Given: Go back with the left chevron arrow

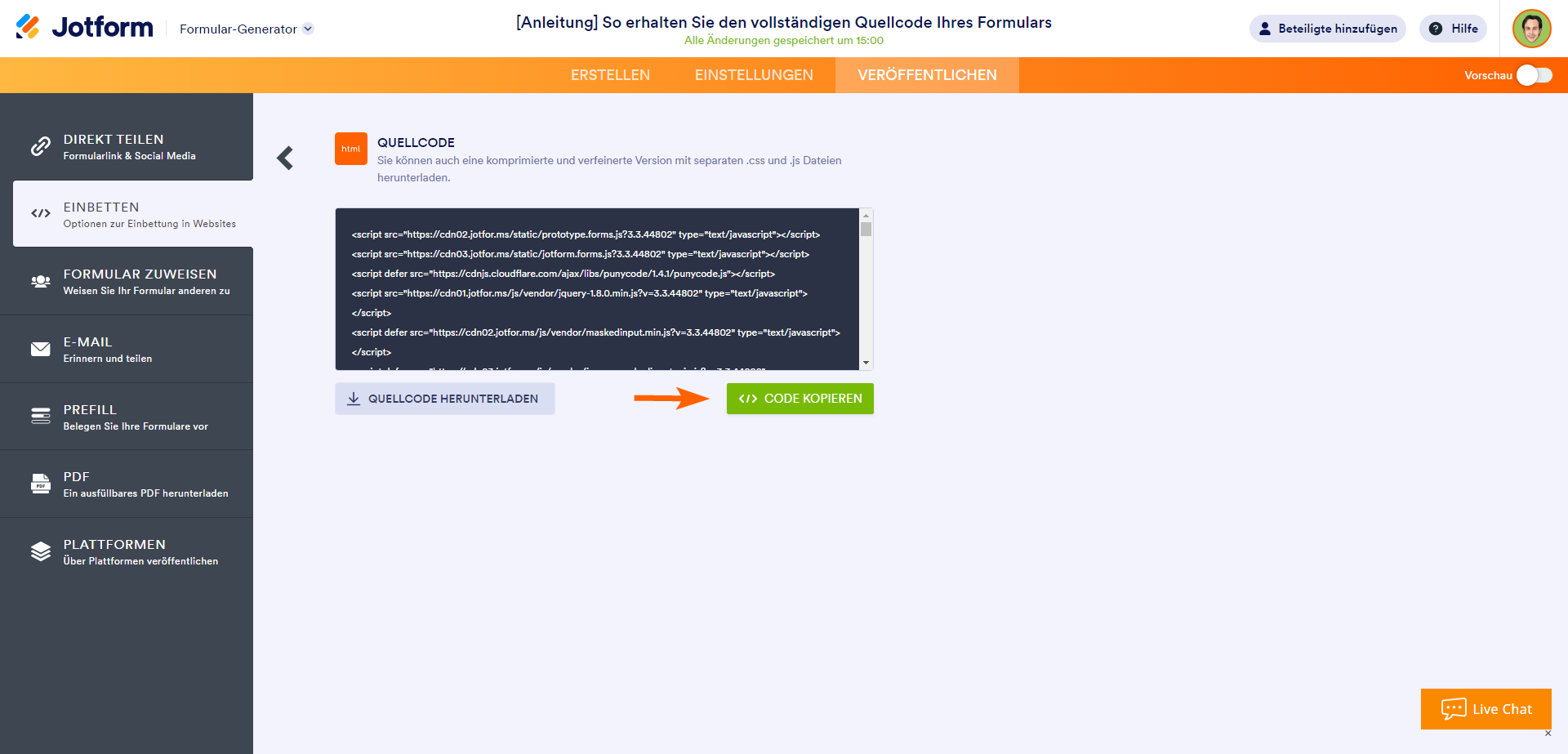Looking at the screenshot, I should tap(285, 158).
